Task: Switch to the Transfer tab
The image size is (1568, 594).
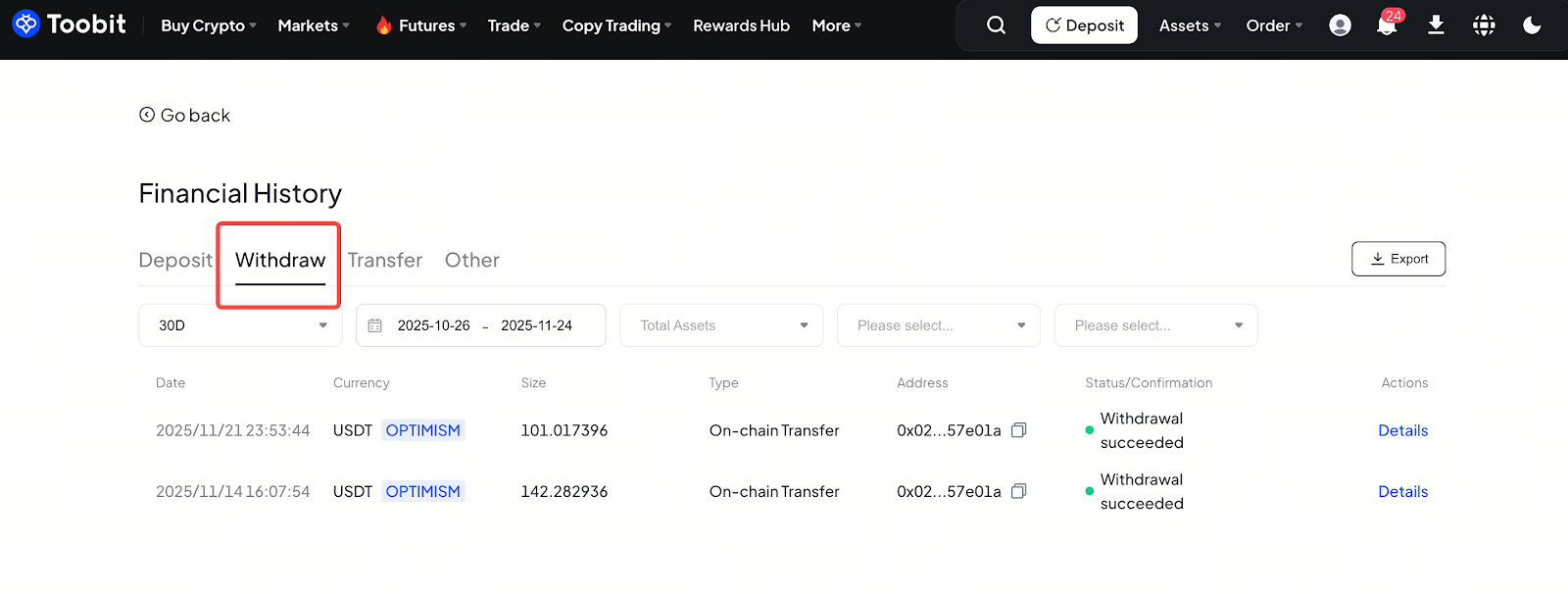Action: 385,260
